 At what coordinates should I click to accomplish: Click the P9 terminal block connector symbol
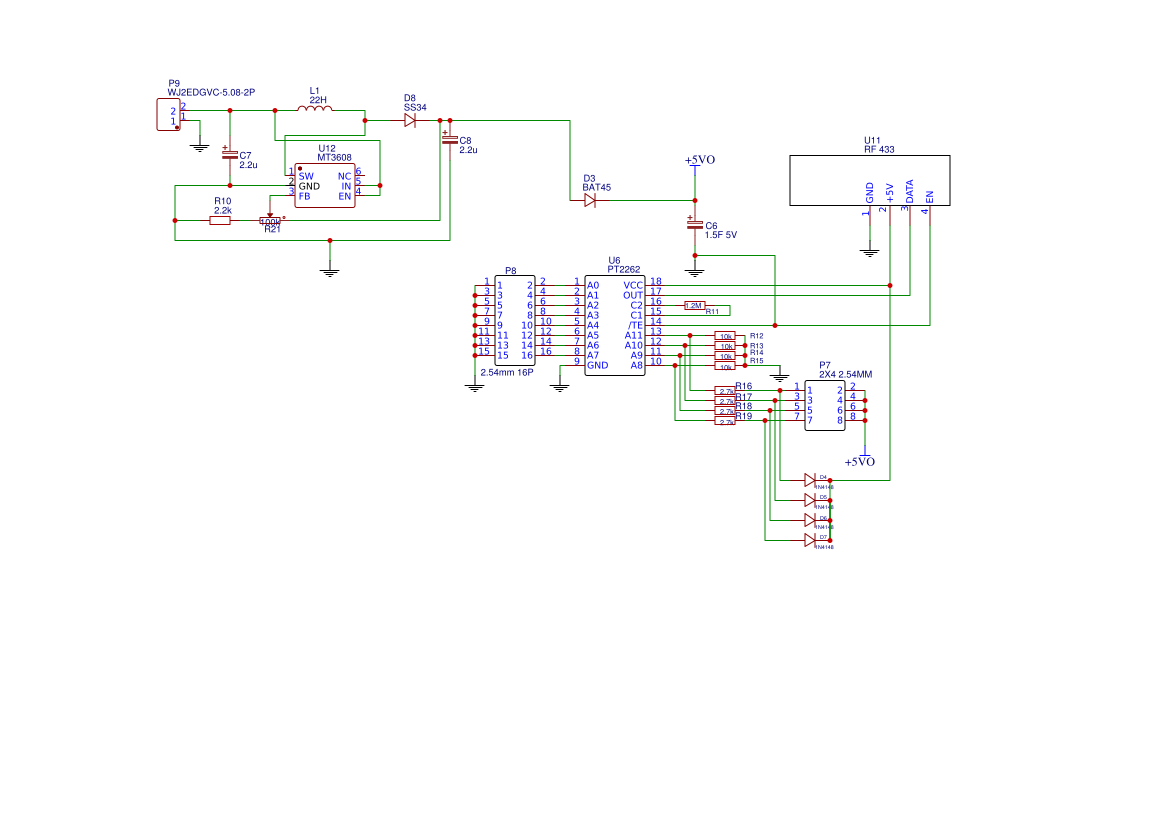coord(168,114)
